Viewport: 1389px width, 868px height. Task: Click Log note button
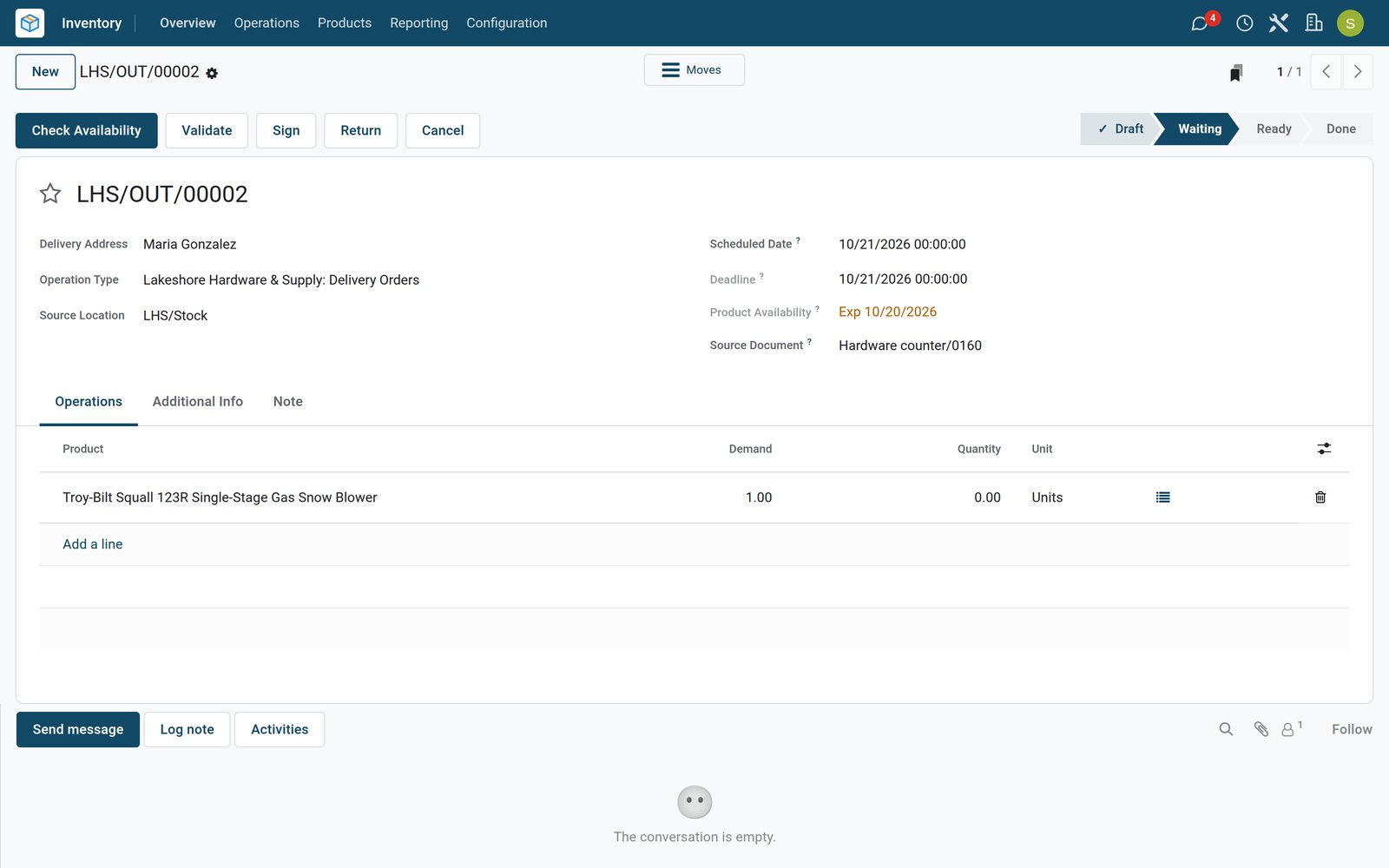click(x=187, y=729)
